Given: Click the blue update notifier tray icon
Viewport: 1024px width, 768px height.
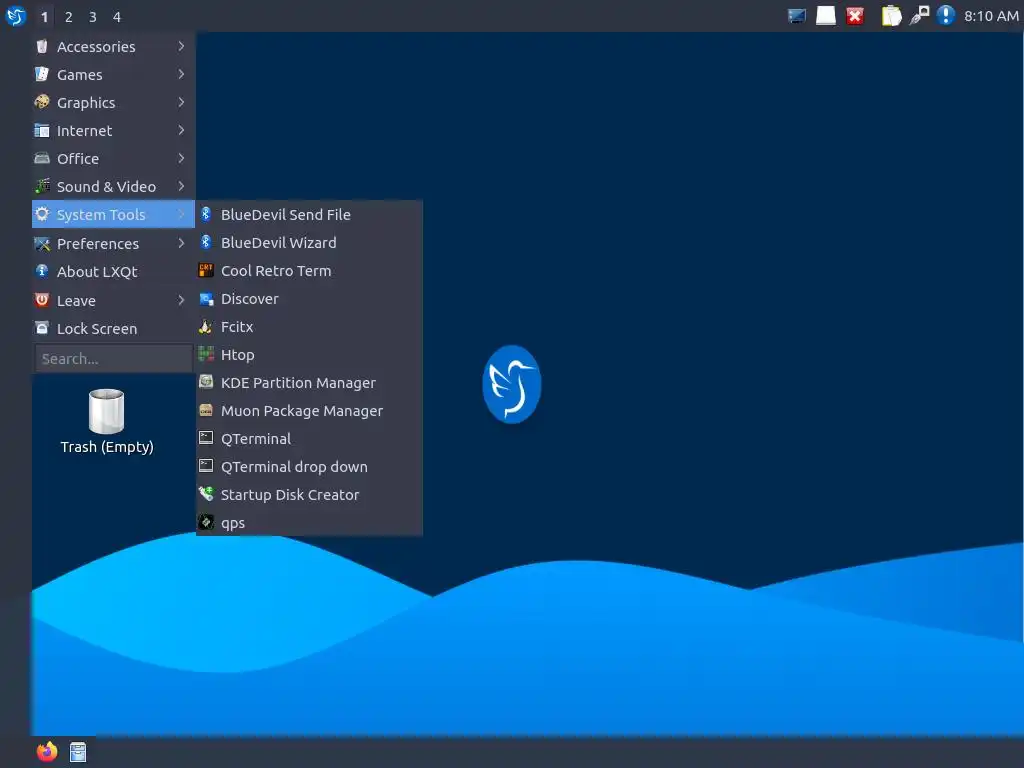Looking at the screenshot, I should click(946, 16).
